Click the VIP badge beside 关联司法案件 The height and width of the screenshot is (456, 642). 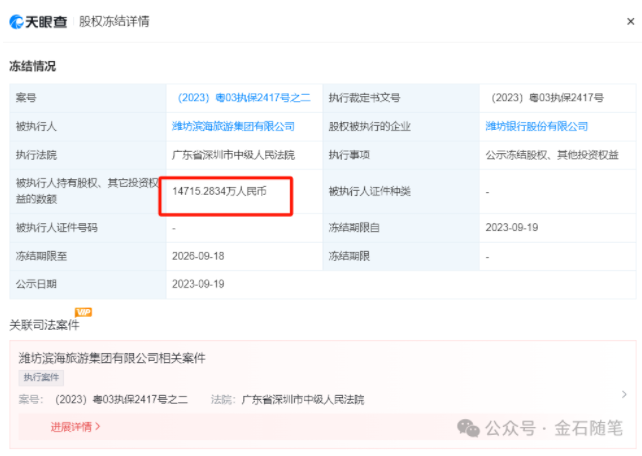[x=84, y=312]
